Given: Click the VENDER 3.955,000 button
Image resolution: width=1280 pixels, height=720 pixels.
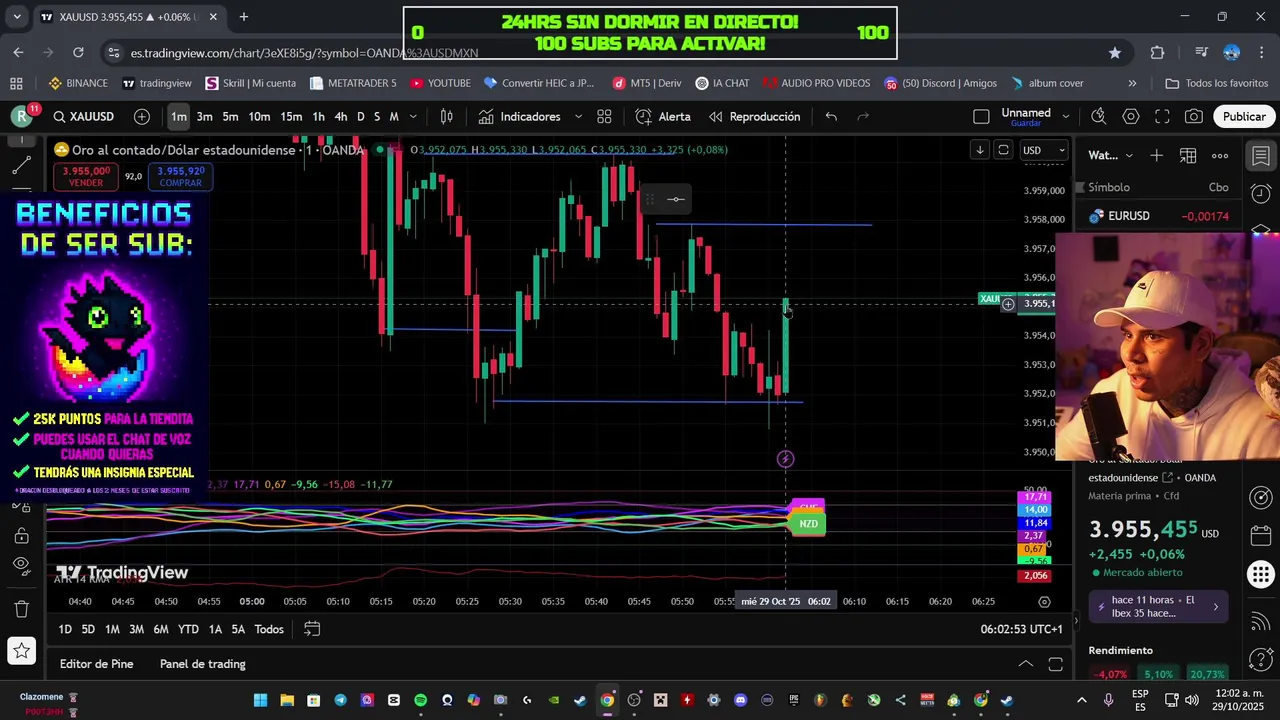Looking at the screenshot, I should (86, 177).
